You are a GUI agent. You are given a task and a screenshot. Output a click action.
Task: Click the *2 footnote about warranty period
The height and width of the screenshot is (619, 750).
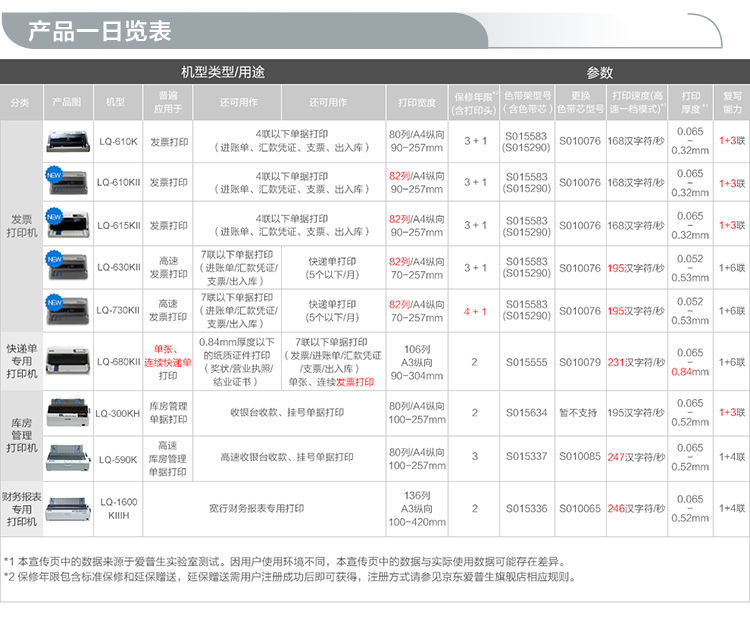pyautogui.click(x=289, y=577)
